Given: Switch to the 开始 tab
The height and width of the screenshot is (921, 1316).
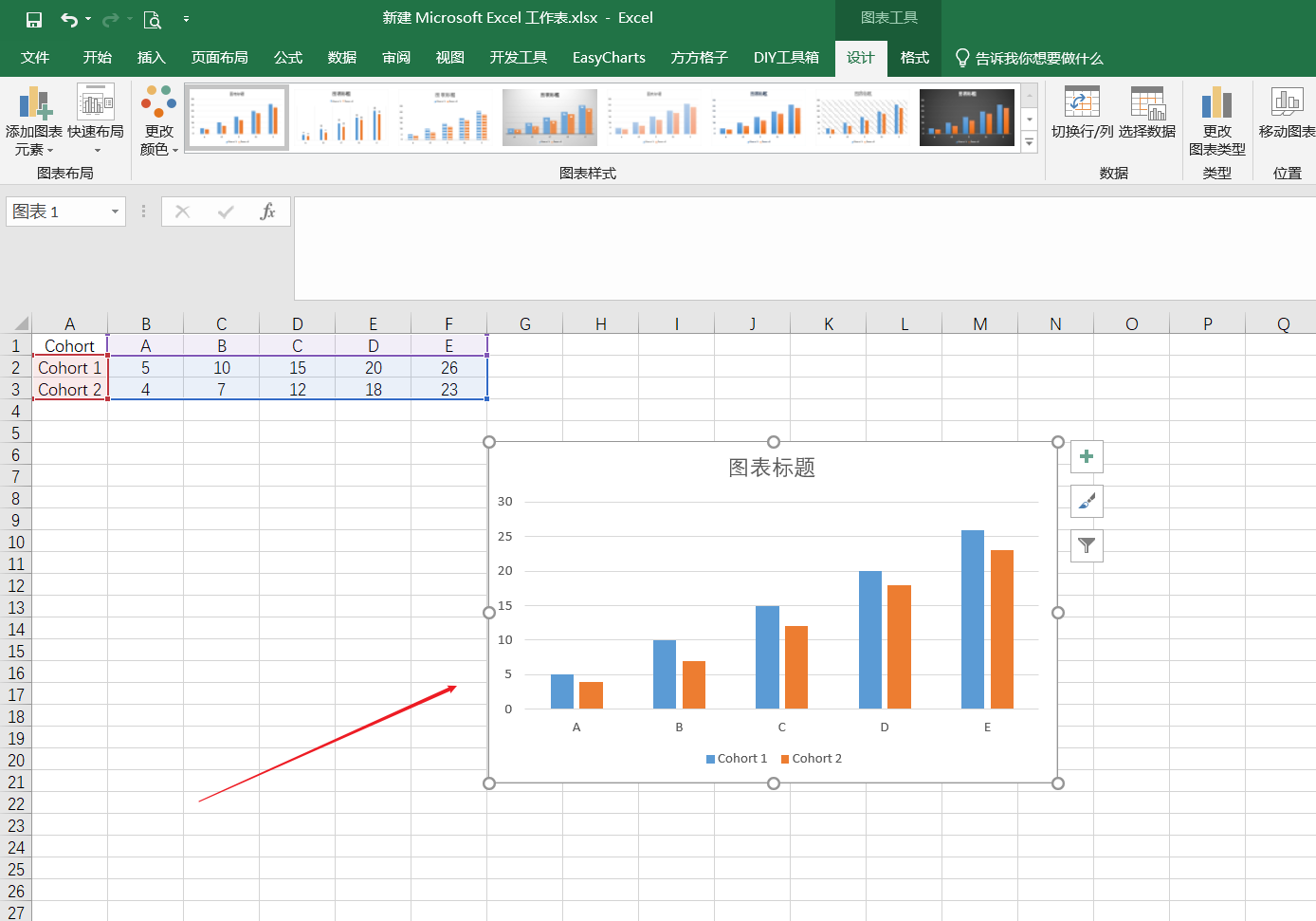Looking at the screenshot, I should 98,58.
